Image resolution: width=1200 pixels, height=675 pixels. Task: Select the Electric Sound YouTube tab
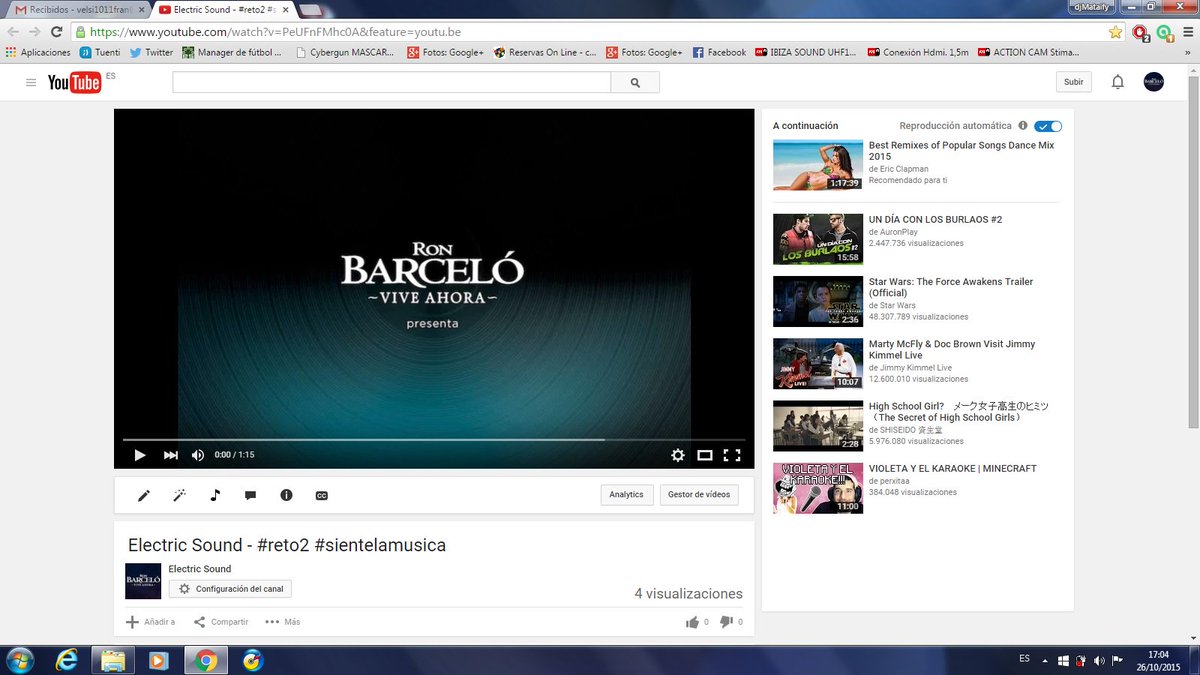[222, 9]
